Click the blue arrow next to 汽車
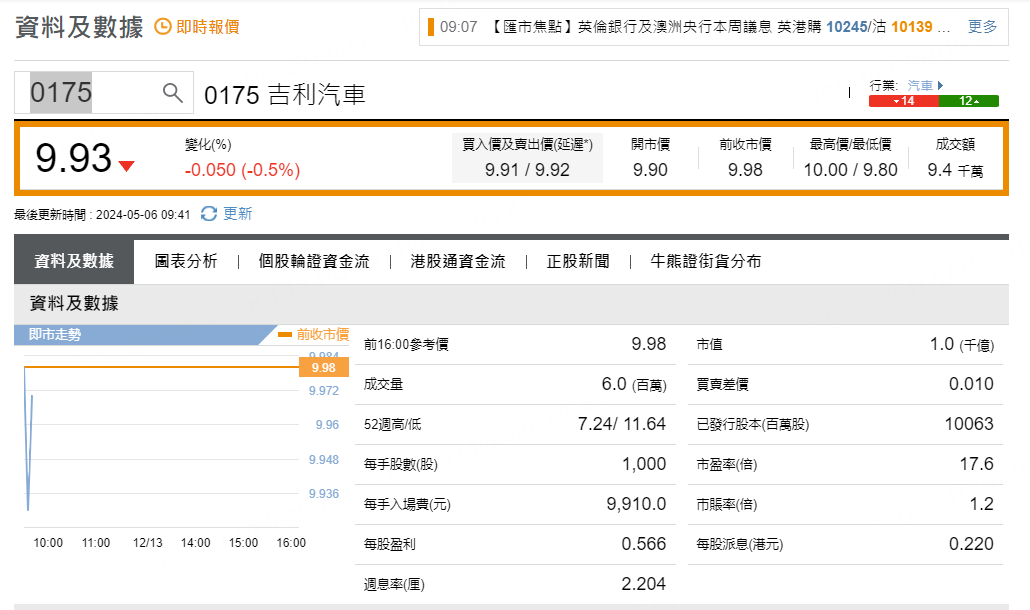The height and width of the screenshot is (610, 1030). click(x=940, y=86)
